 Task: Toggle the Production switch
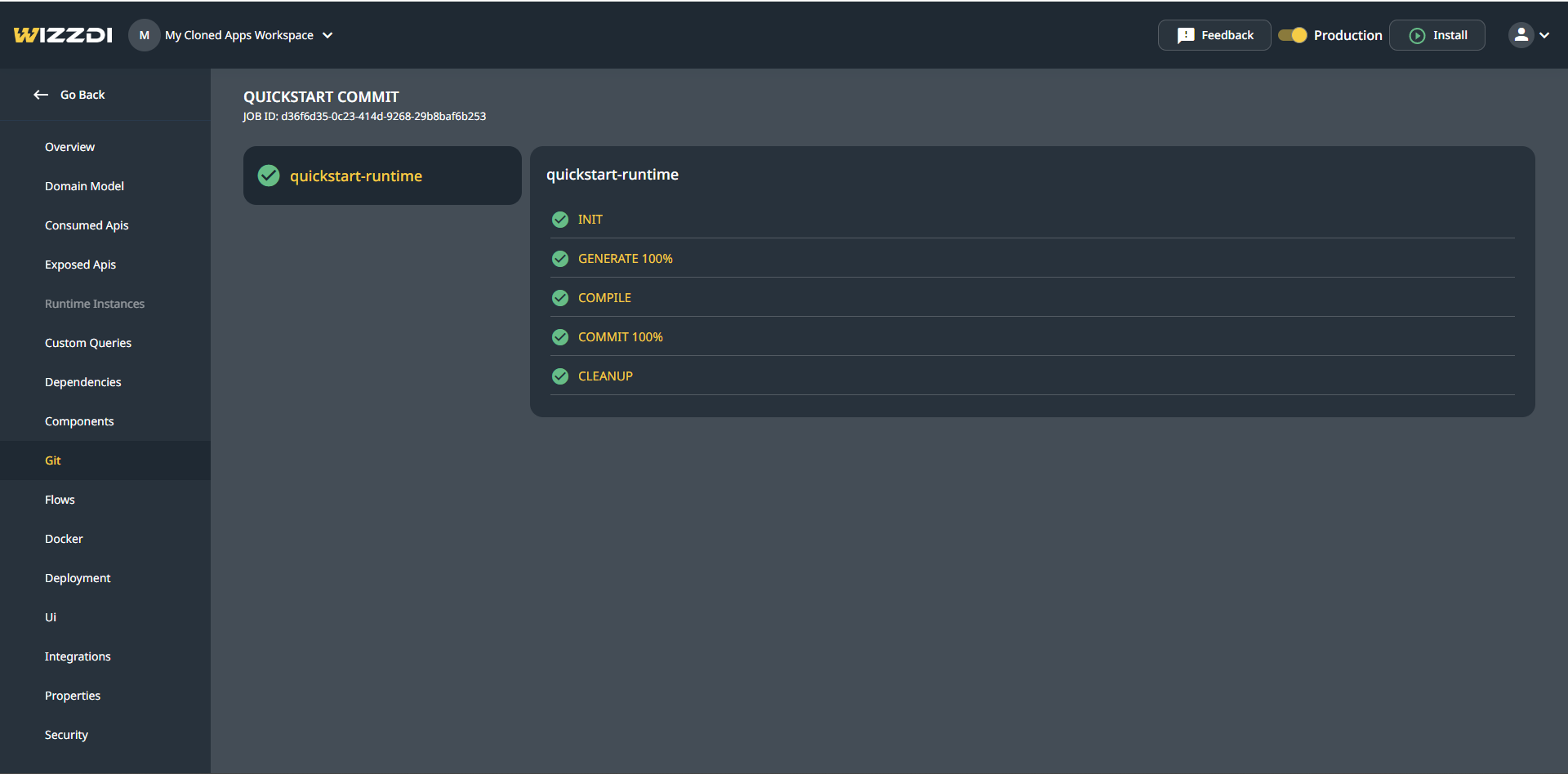click(1292, 35)
